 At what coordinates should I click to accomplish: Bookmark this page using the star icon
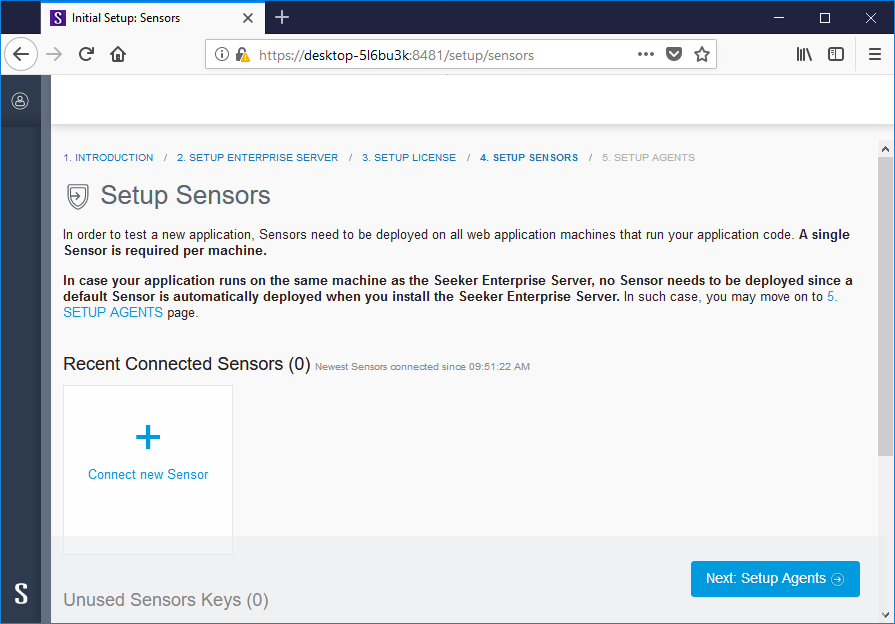tap(700, 55)
